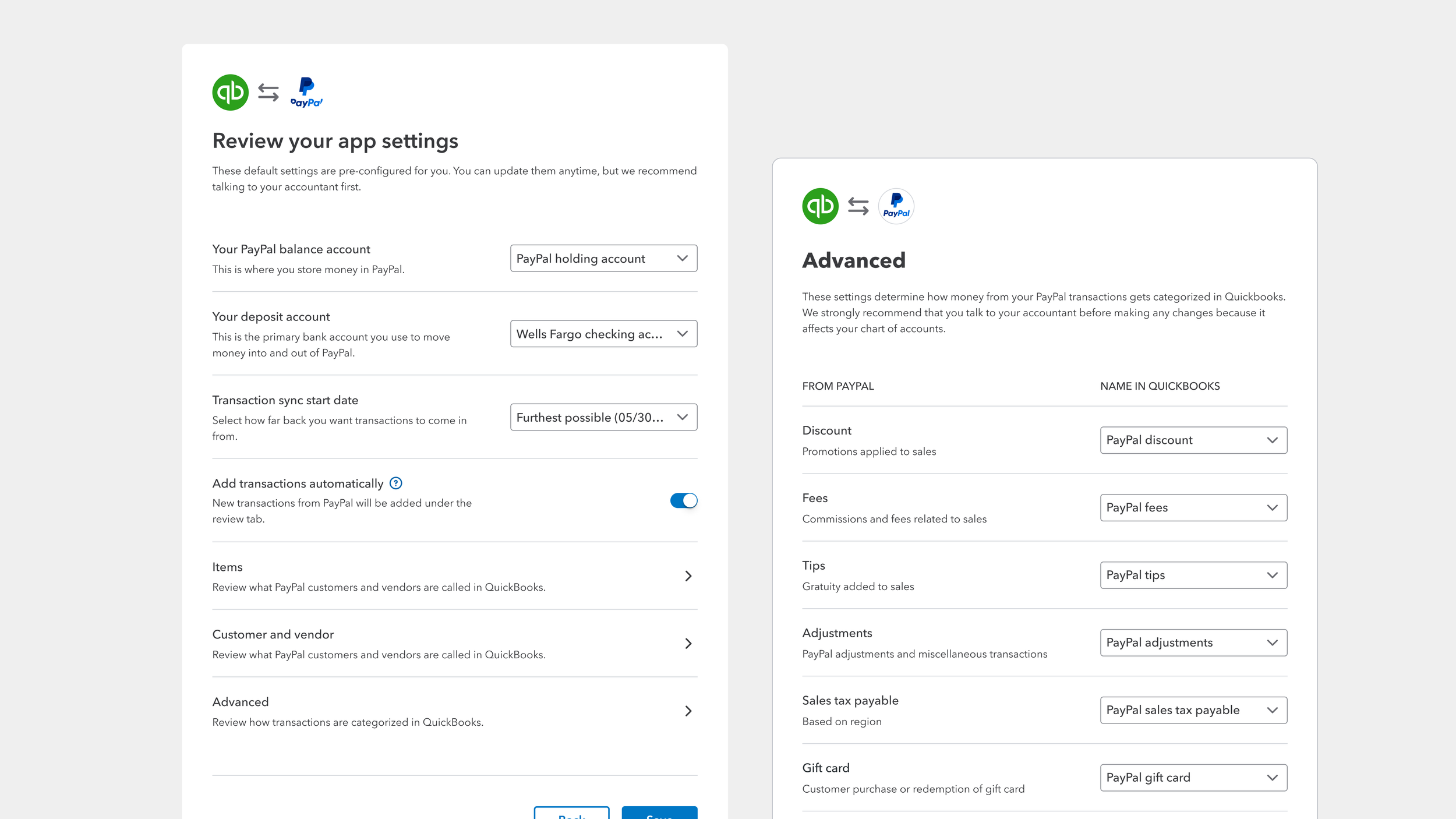Expand the PayPal discount dropdown
1456x819 pixels.
pos(1193,440)
